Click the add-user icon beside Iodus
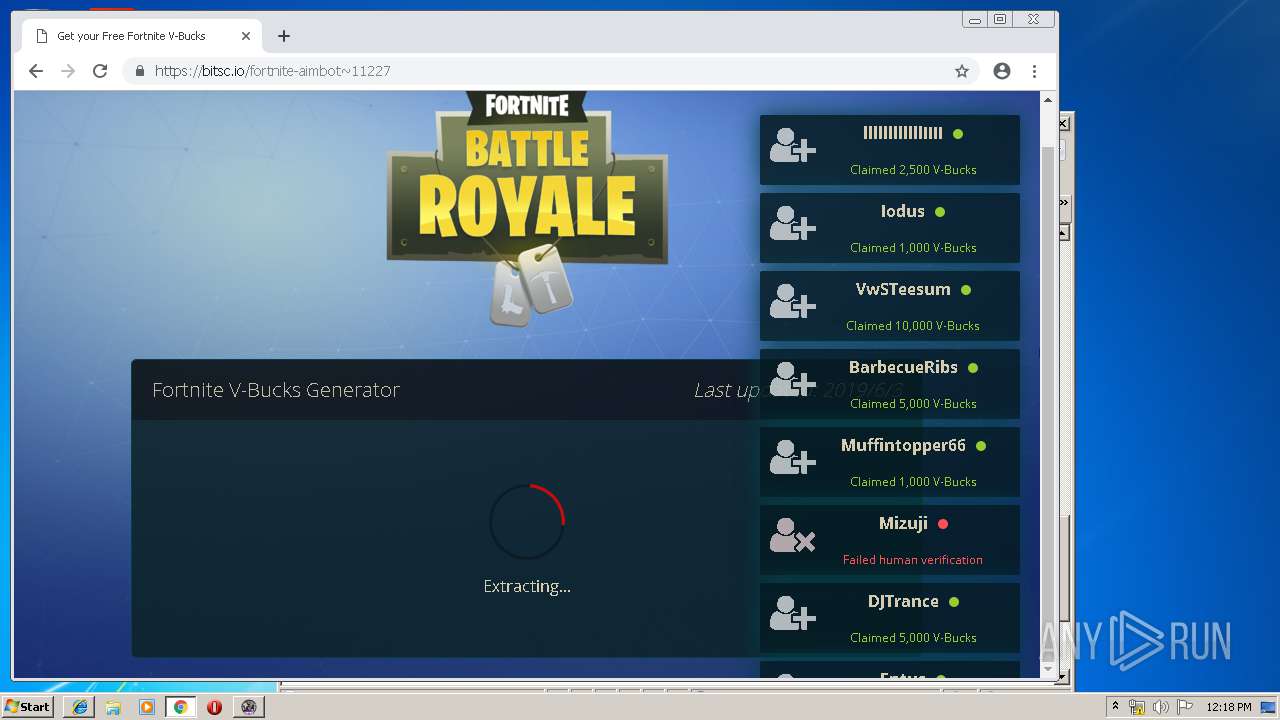This screenshot has height=720, width=1280. tap(793, 223)
